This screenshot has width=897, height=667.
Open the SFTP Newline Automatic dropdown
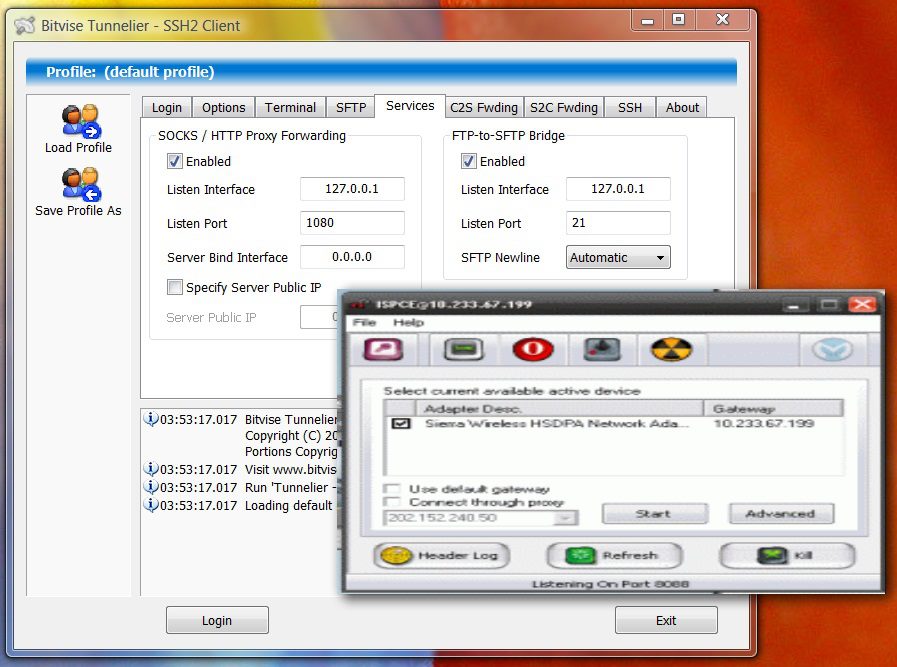click(x=618, y=257)
